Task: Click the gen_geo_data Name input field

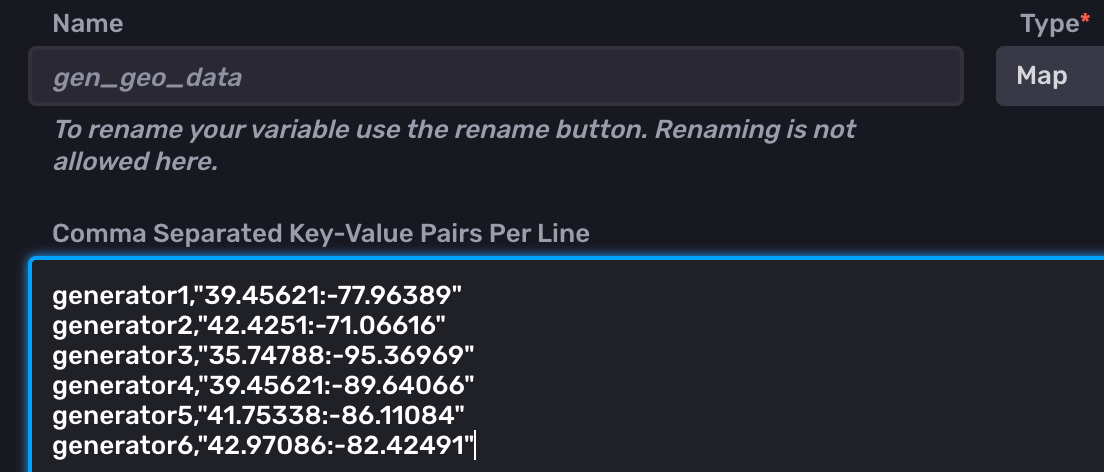Action: point(495,76)
